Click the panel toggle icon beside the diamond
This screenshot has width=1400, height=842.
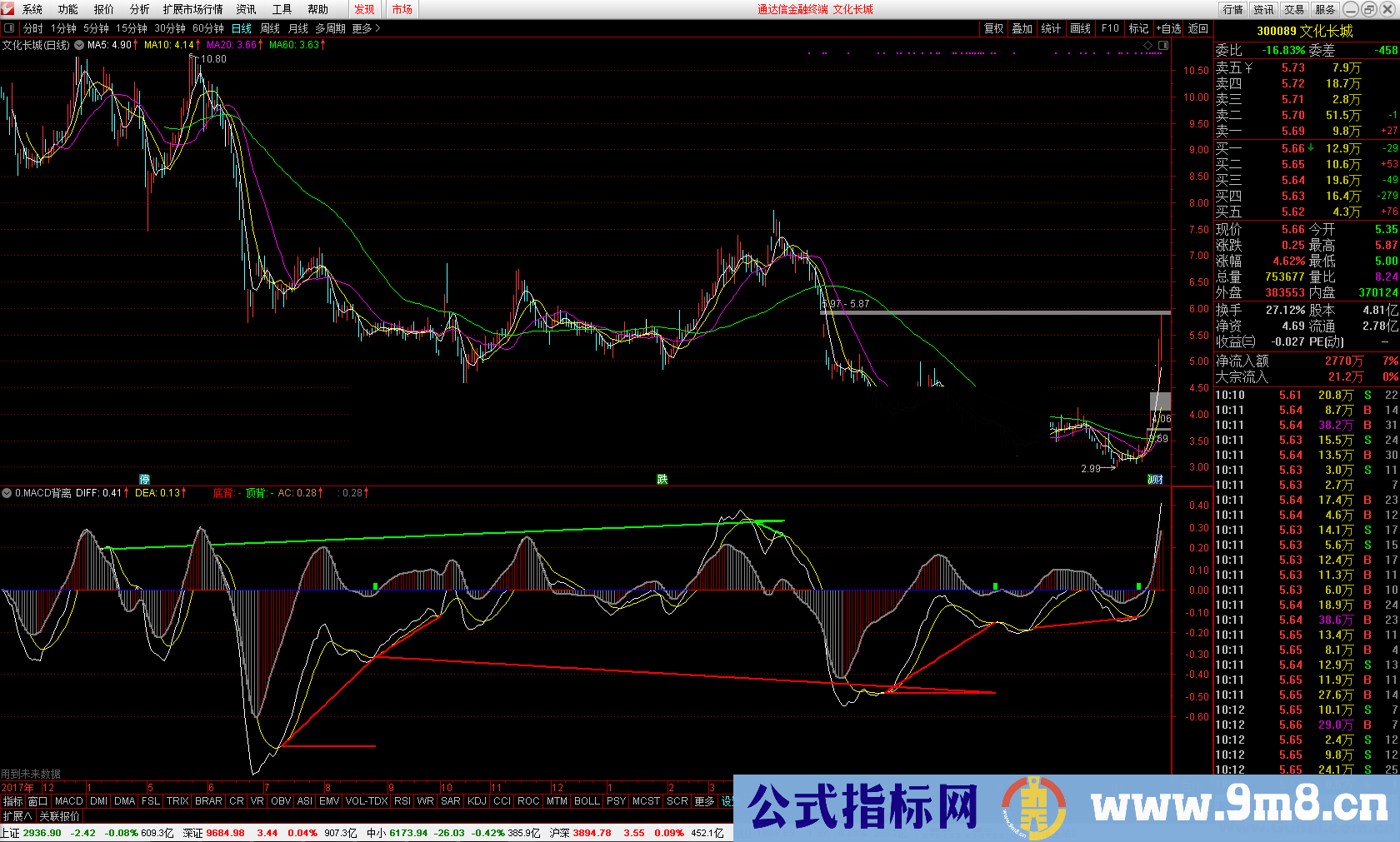pyautogui.click(x=1163, y=45)
